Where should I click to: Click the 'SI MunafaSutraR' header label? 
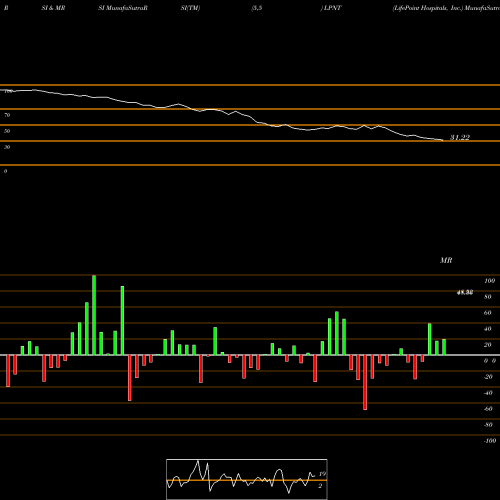point(123,8)
